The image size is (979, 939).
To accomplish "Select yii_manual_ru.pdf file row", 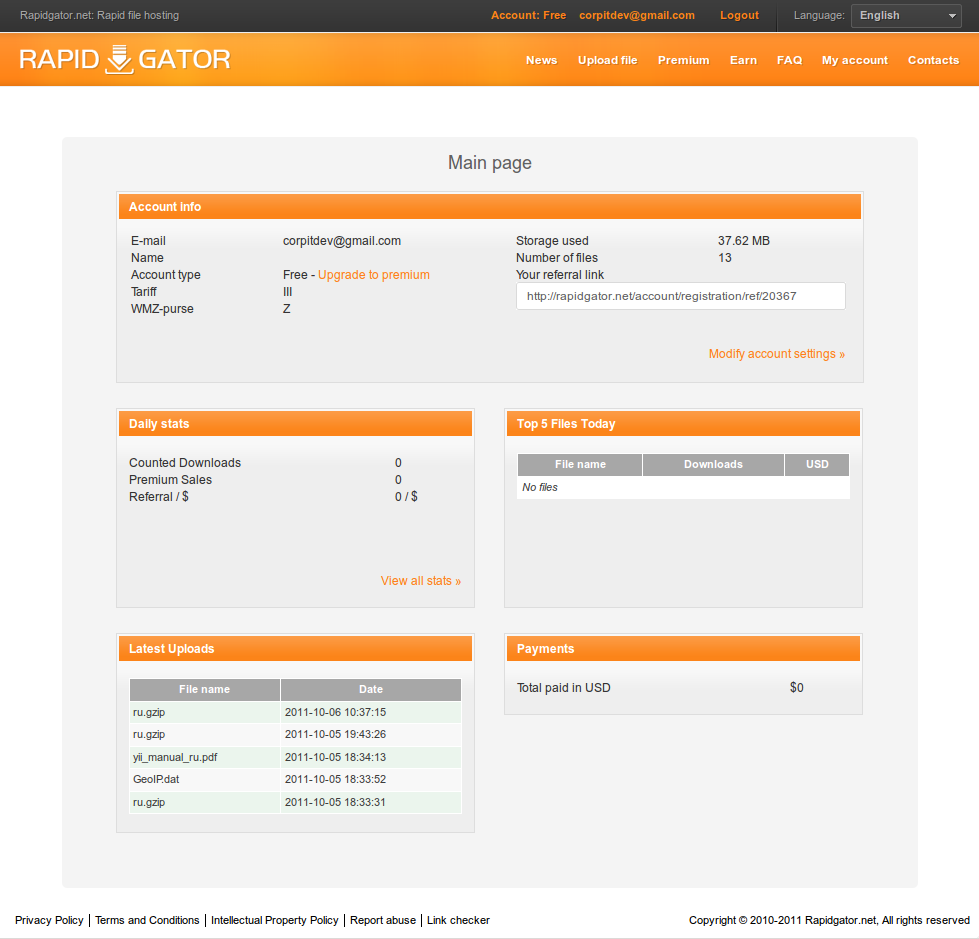I will tap(295, 757).
